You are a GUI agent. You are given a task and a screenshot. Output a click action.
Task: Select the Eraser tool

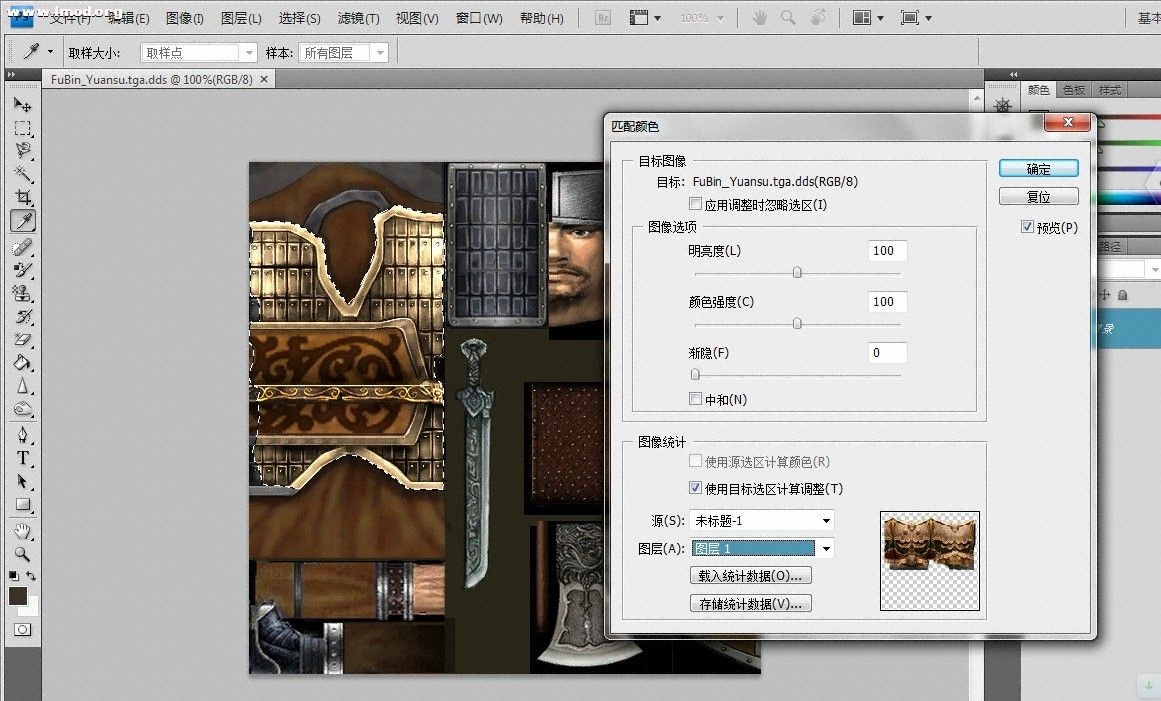(22, 340)
